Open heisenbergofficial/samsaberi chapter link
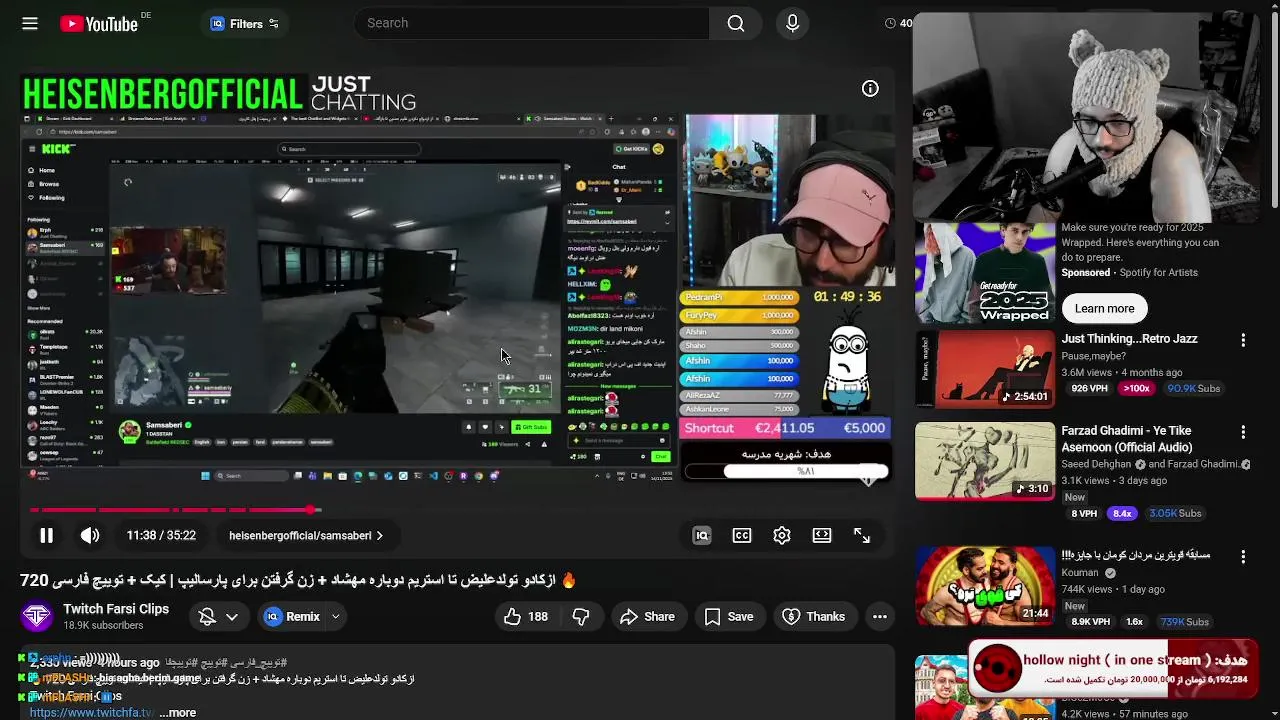The width and height of the screenshot is (1280, 720). [306, 535]
